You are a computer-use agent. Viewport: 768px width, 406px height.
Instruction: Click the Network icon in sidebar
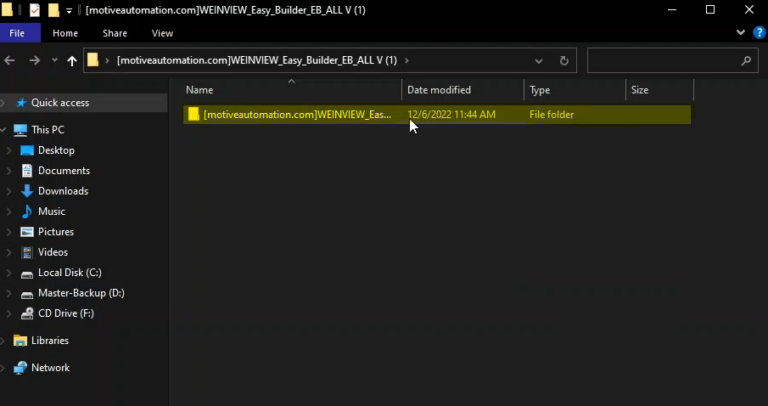click(20, 368)
